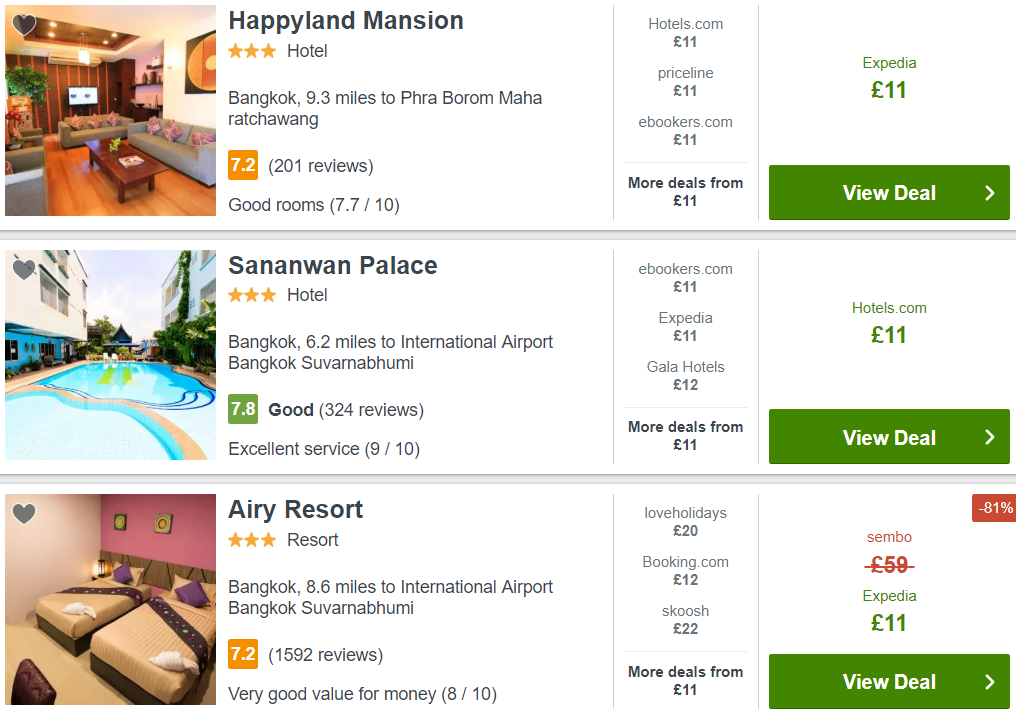Open Airy Resort bedroom photo

tap(110, 599)
